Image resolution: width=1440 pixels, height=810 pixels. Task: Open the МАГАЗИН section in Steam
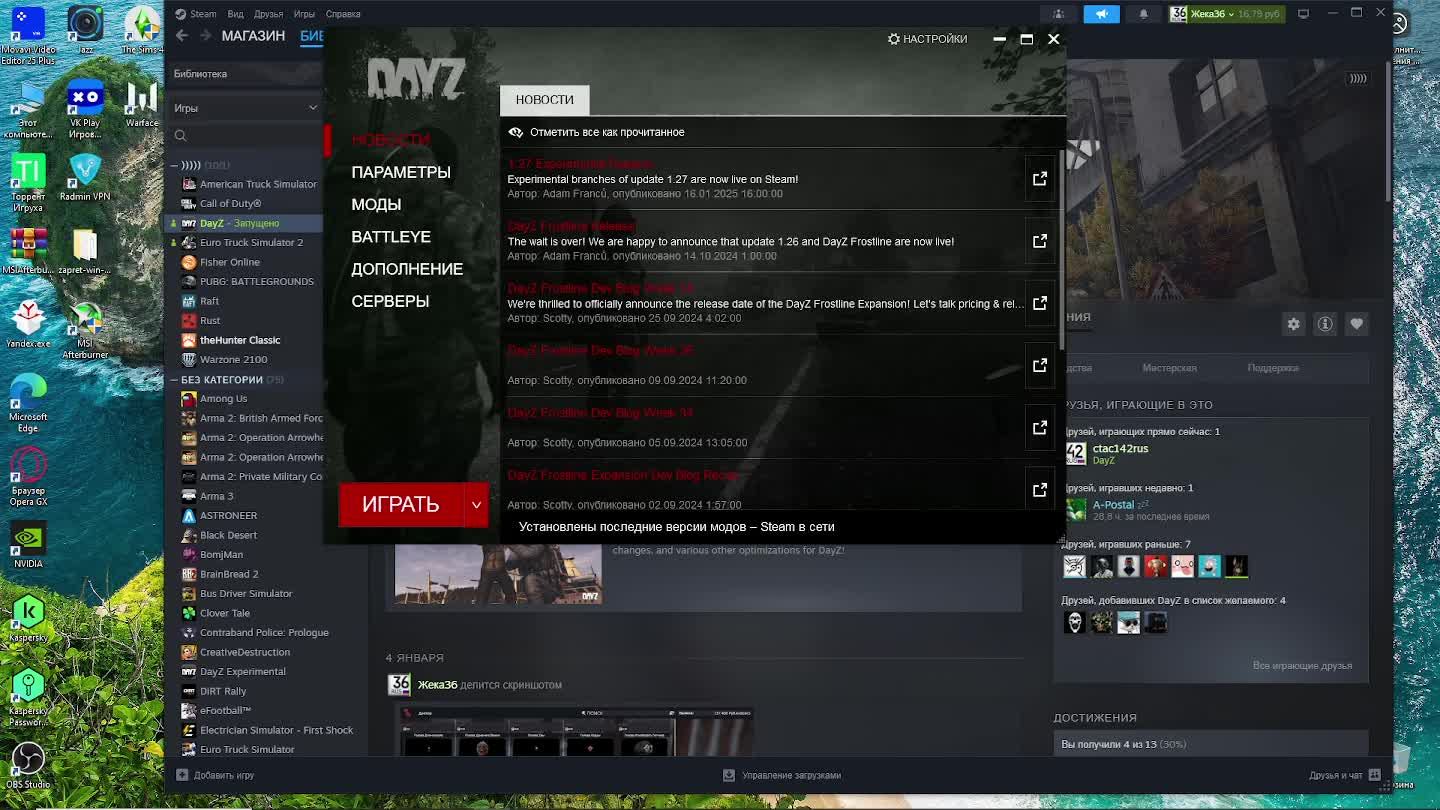tap(253, 36)
